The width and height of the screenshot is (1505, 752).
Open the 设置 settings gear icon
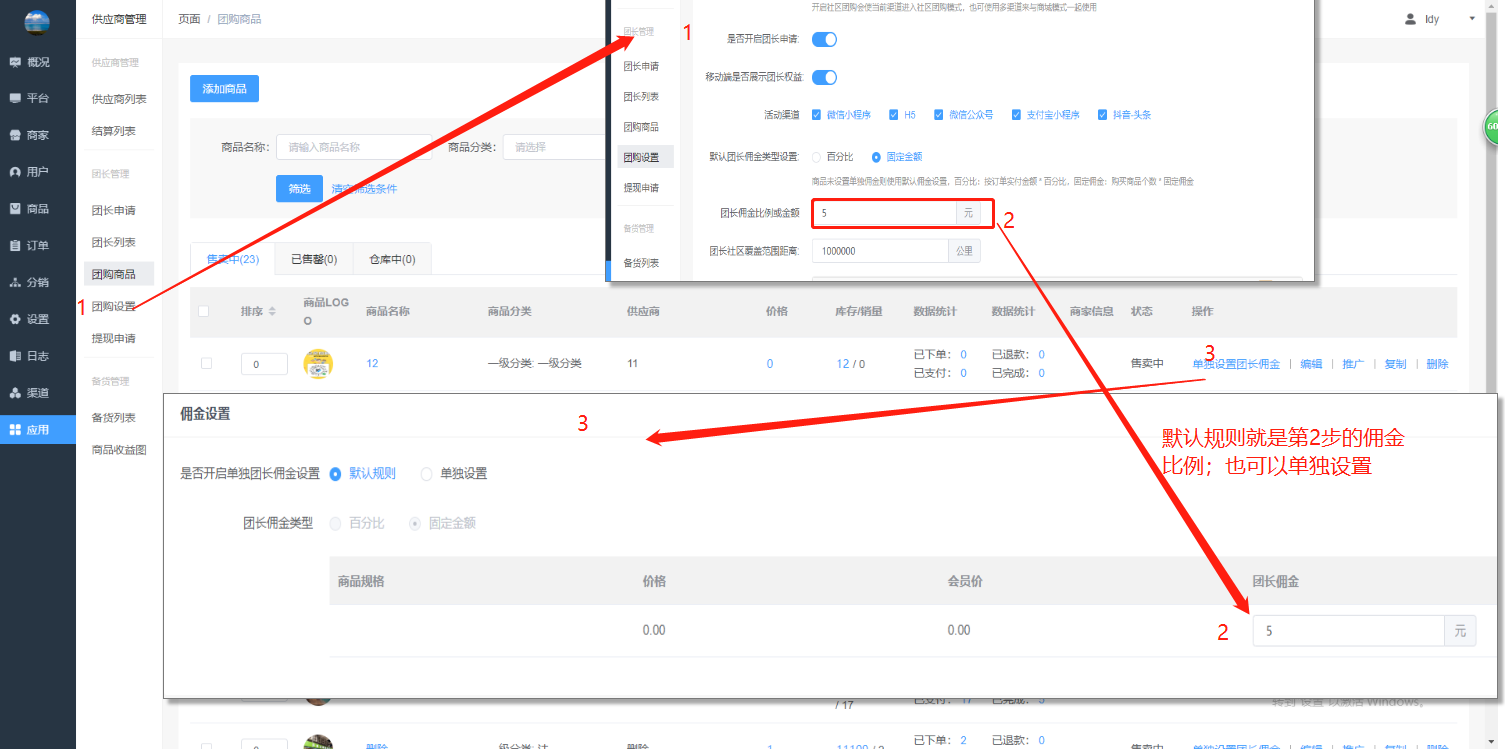(x=15, y=319)
